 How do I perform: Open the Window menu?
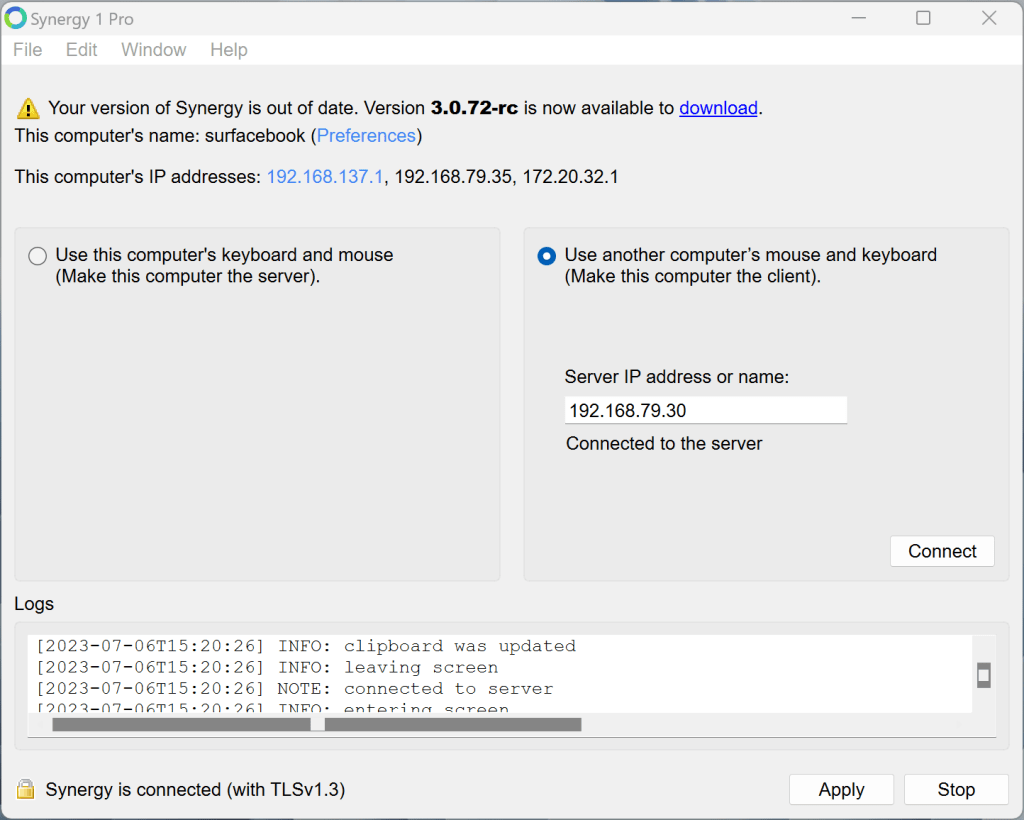tap(153, 50)
